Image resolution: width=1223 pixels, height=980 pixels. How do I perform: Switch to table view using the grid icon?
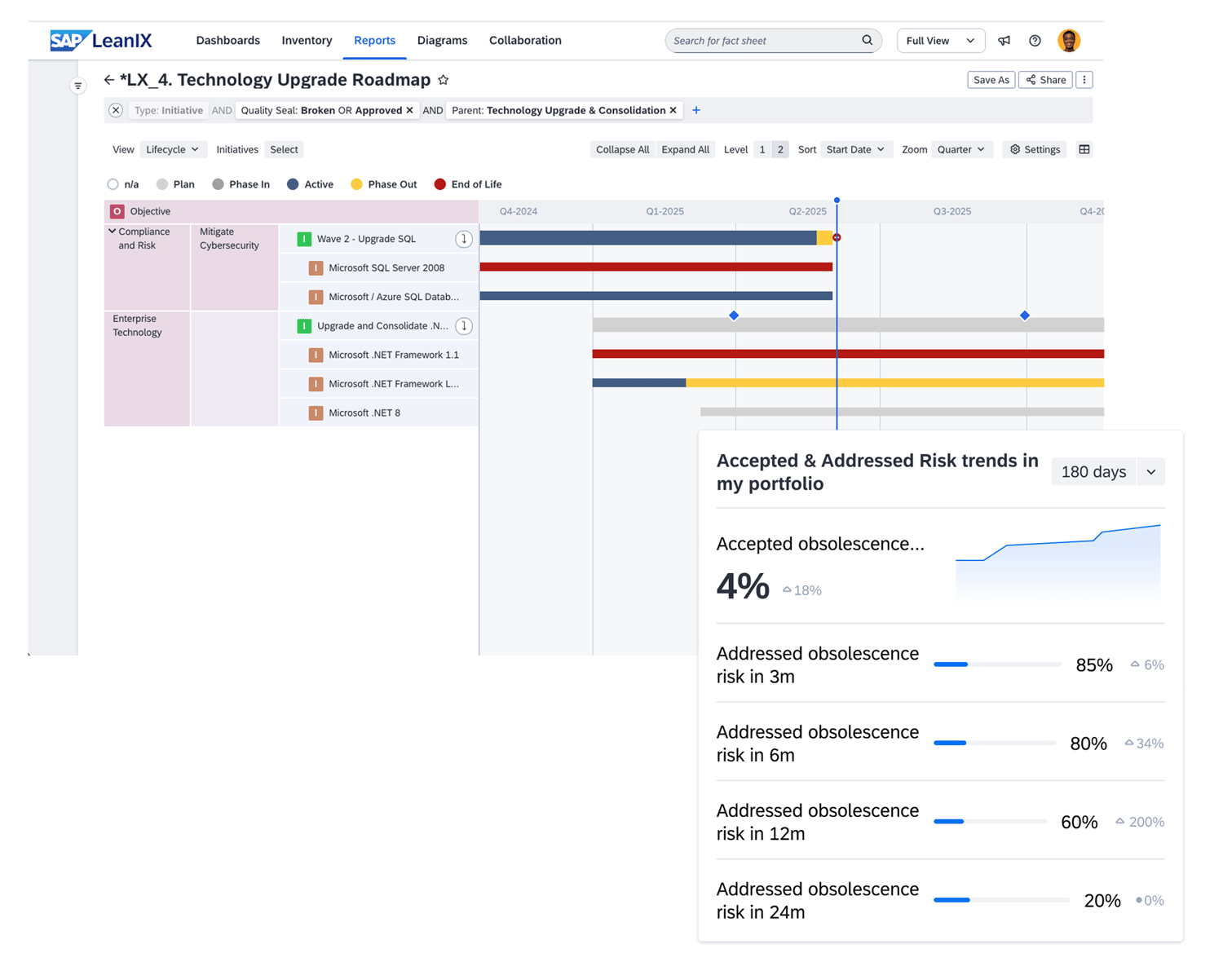click(1084, 149)
